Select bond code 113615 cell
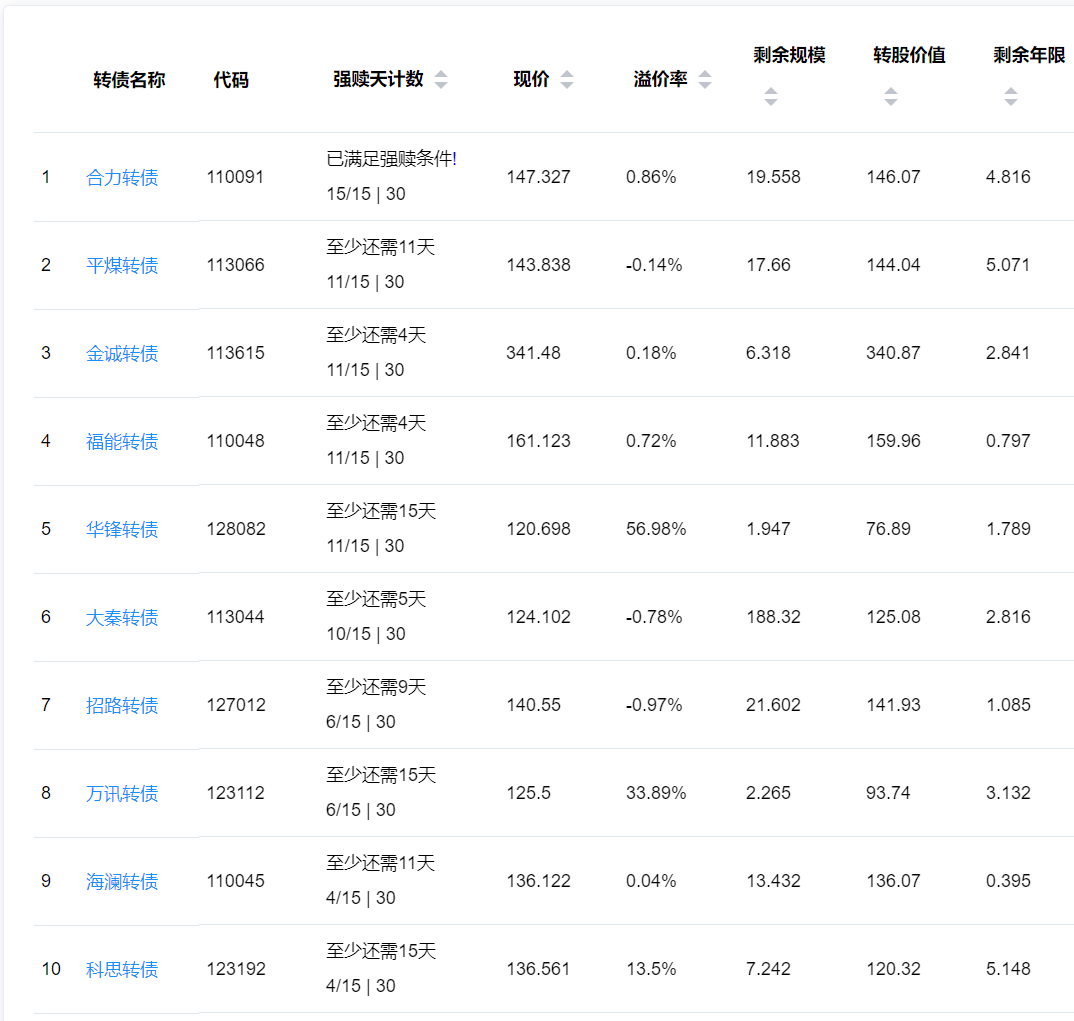1074x1021 pixels. (236, 353)
